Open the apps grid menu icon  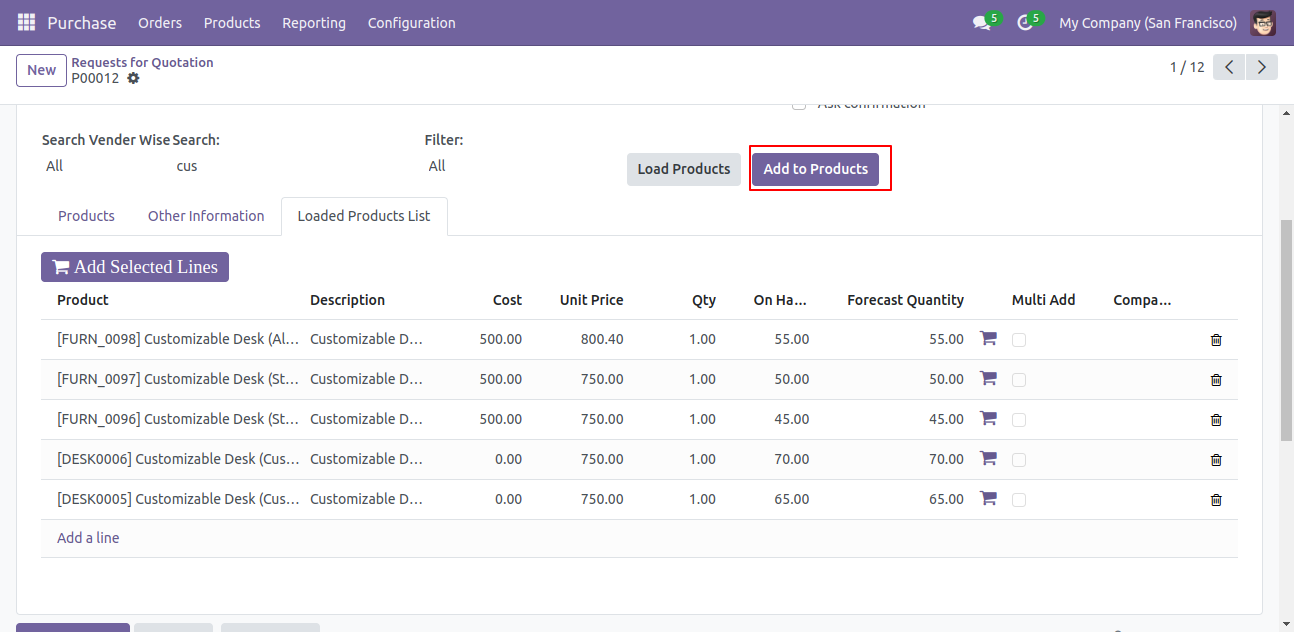pos(27,22)
